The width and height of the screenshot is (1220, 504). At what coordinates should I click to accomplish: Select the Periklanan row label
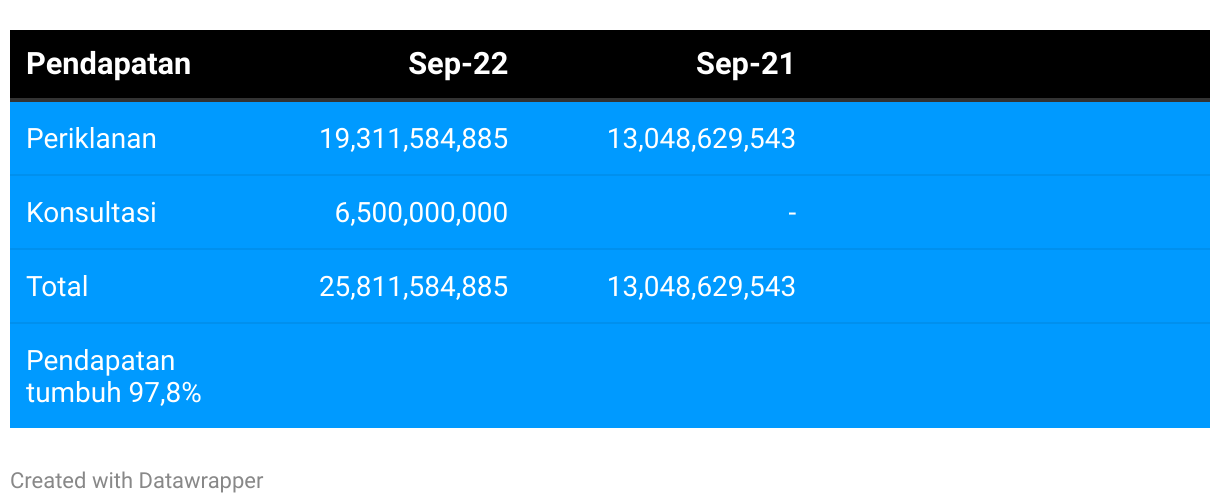(x=91, y=138)
